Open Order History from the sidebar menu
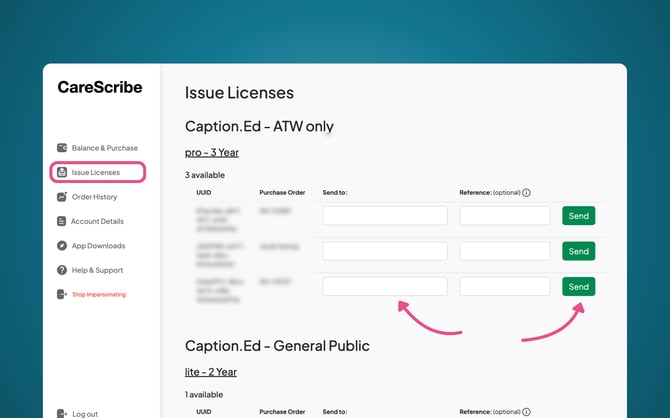This screenshot has height=418, width=670. (94, 197)
